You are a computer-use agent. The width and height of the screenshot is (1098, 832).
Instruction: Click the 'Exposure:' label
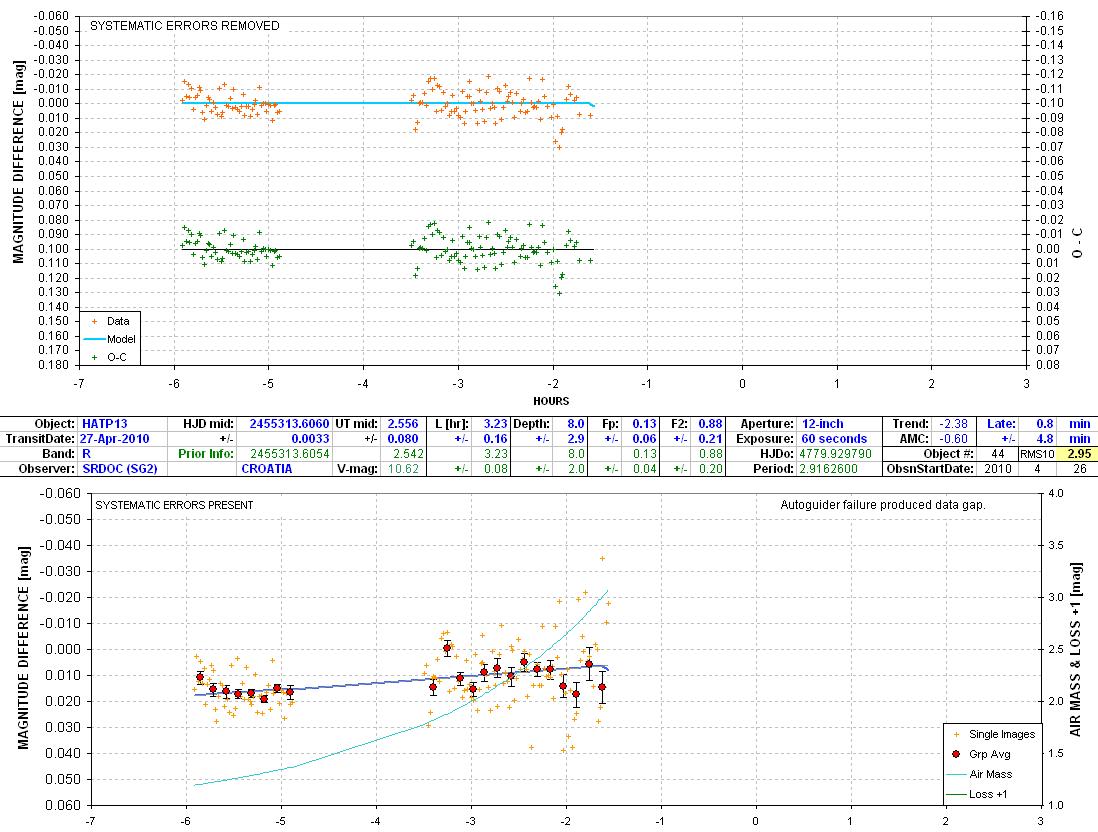click(x=765, y=439)
